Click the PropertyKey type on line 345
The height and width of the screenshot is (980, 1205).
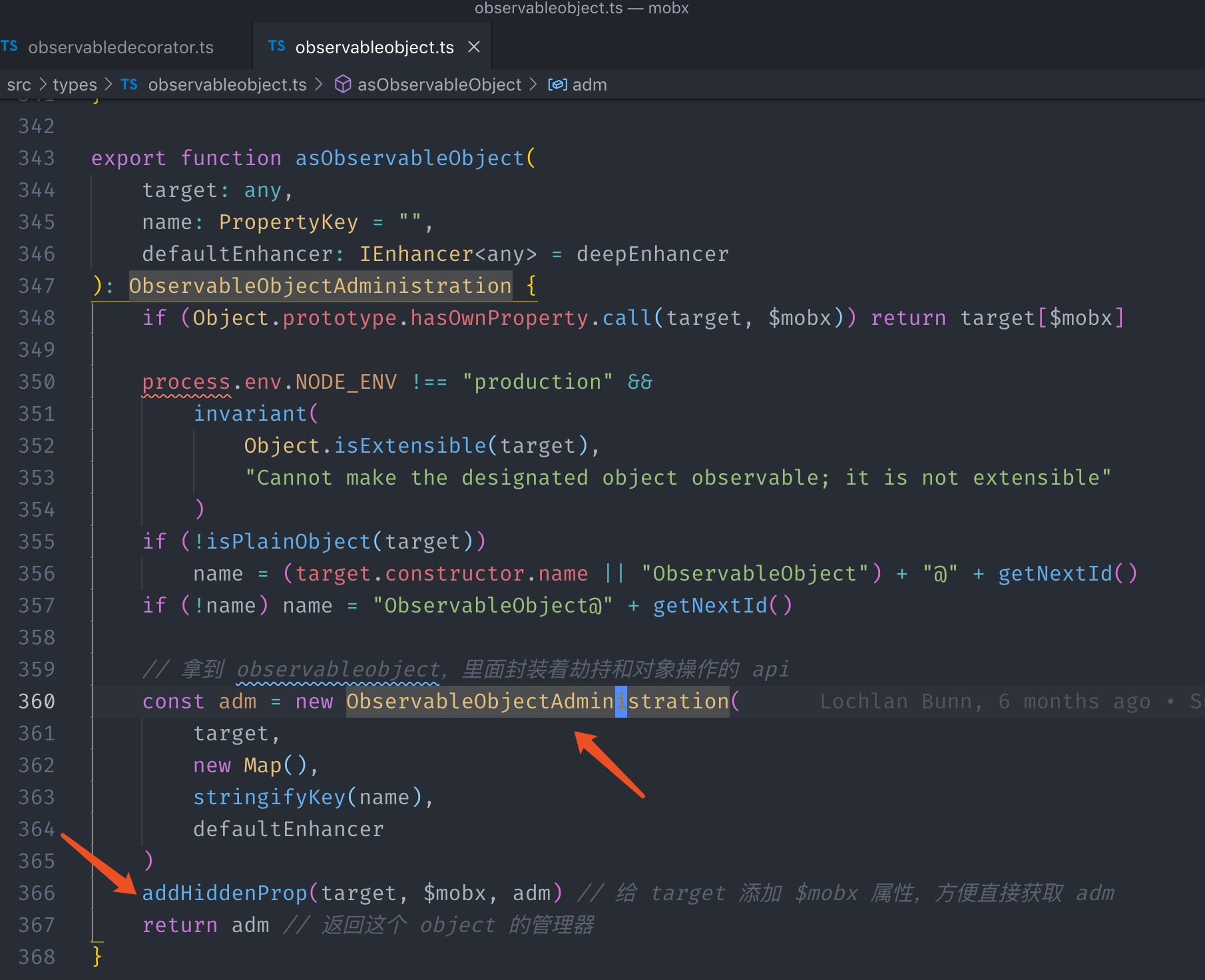[288, 222]
